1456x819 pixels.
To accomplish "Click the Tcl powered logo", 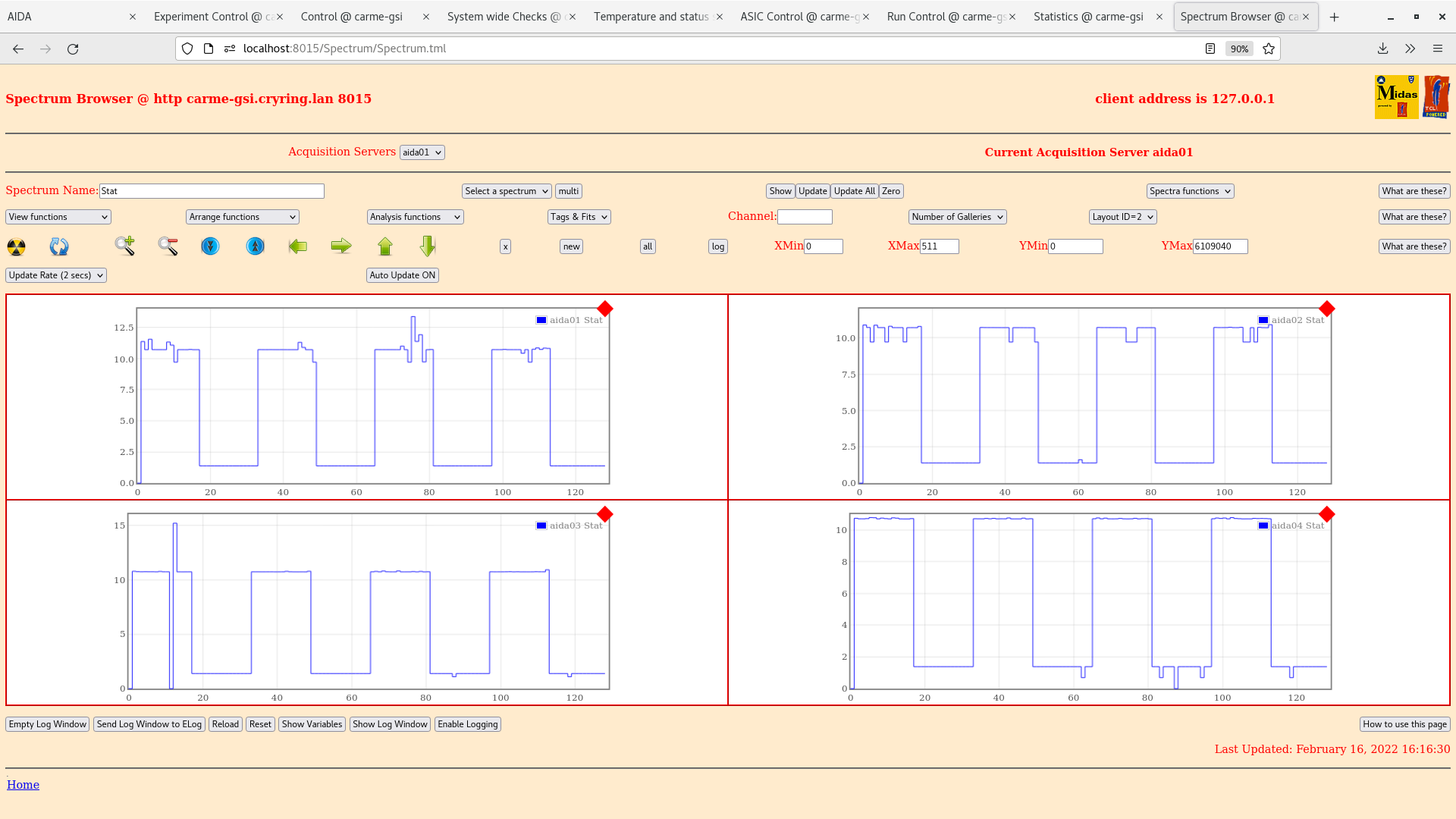I will [x=1436, y=97].
